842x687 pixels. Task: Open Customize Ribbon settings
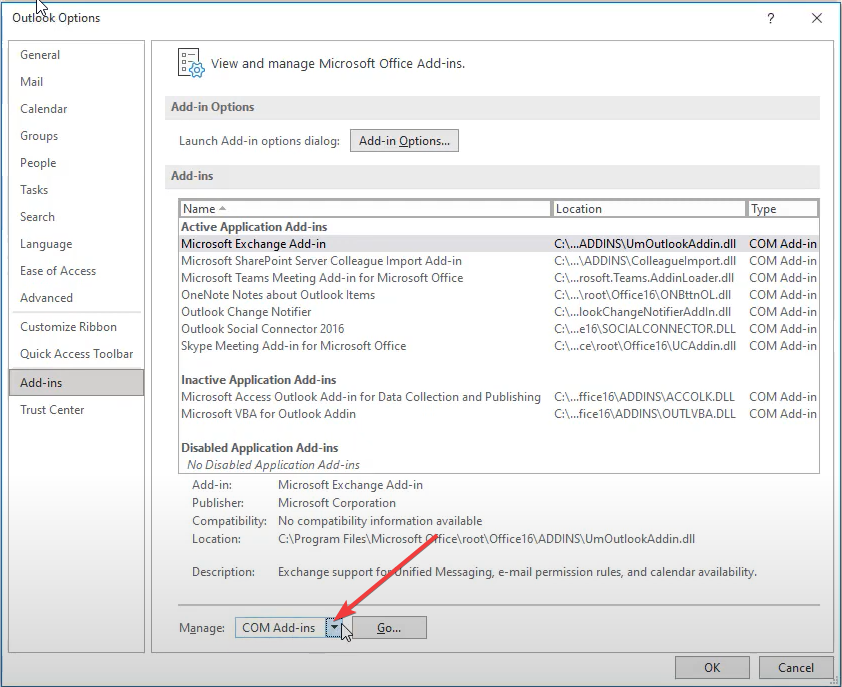point(77,327)
